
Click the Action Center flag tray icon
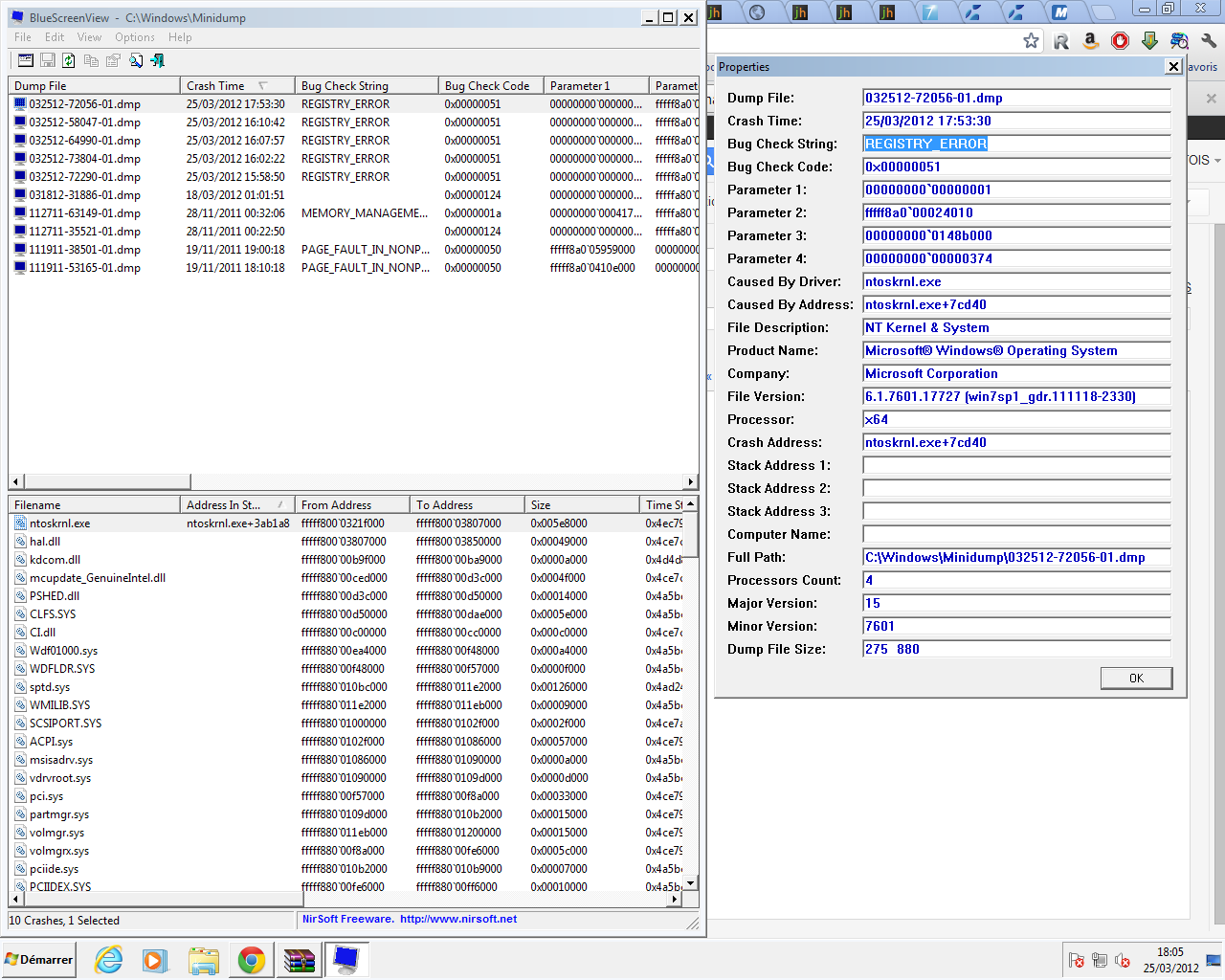coord(1076,960)
